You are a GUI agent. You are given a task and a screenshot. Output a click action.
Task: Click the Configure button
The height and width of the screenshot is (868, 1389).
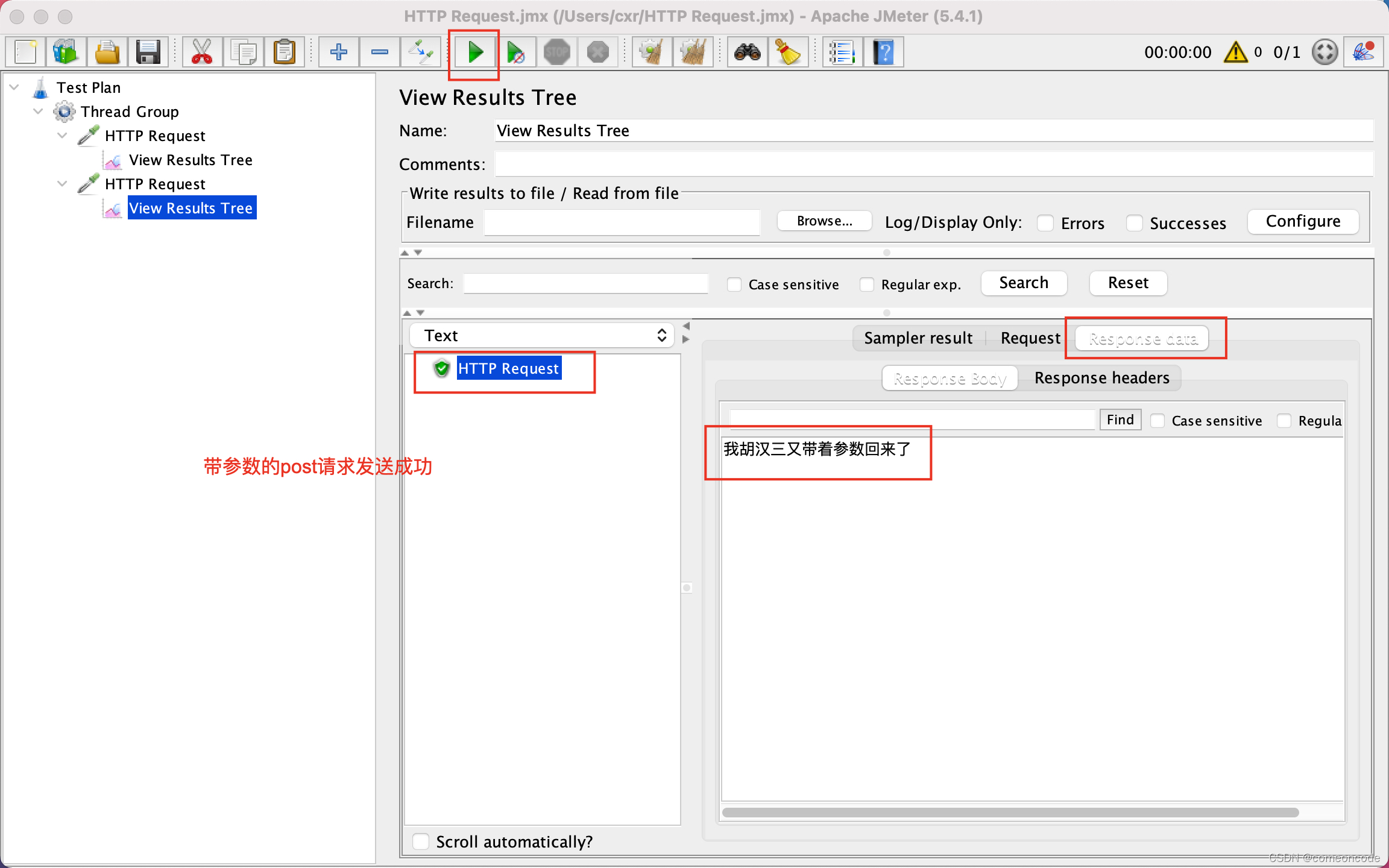1303,221
